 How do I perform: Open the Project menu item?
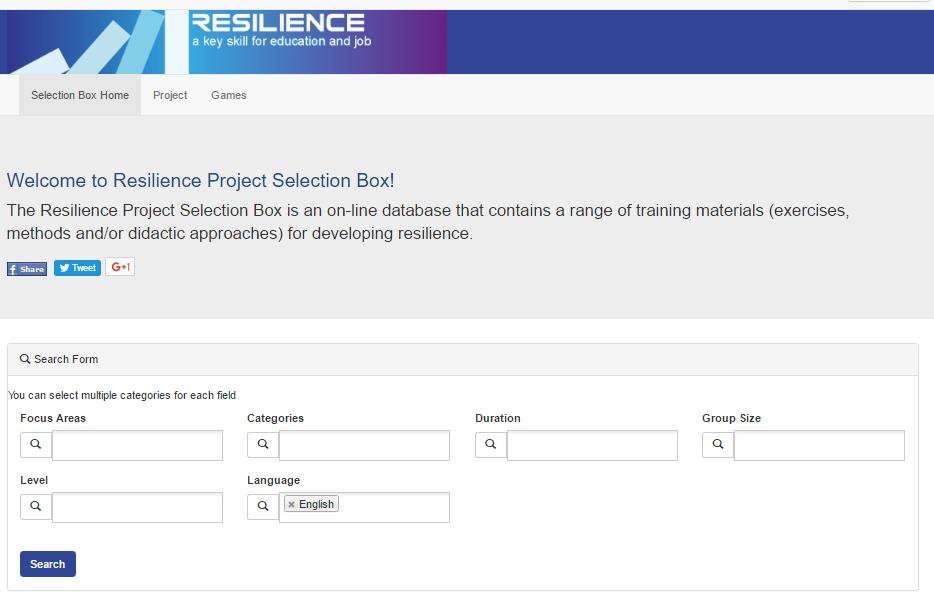coord(170,96)
